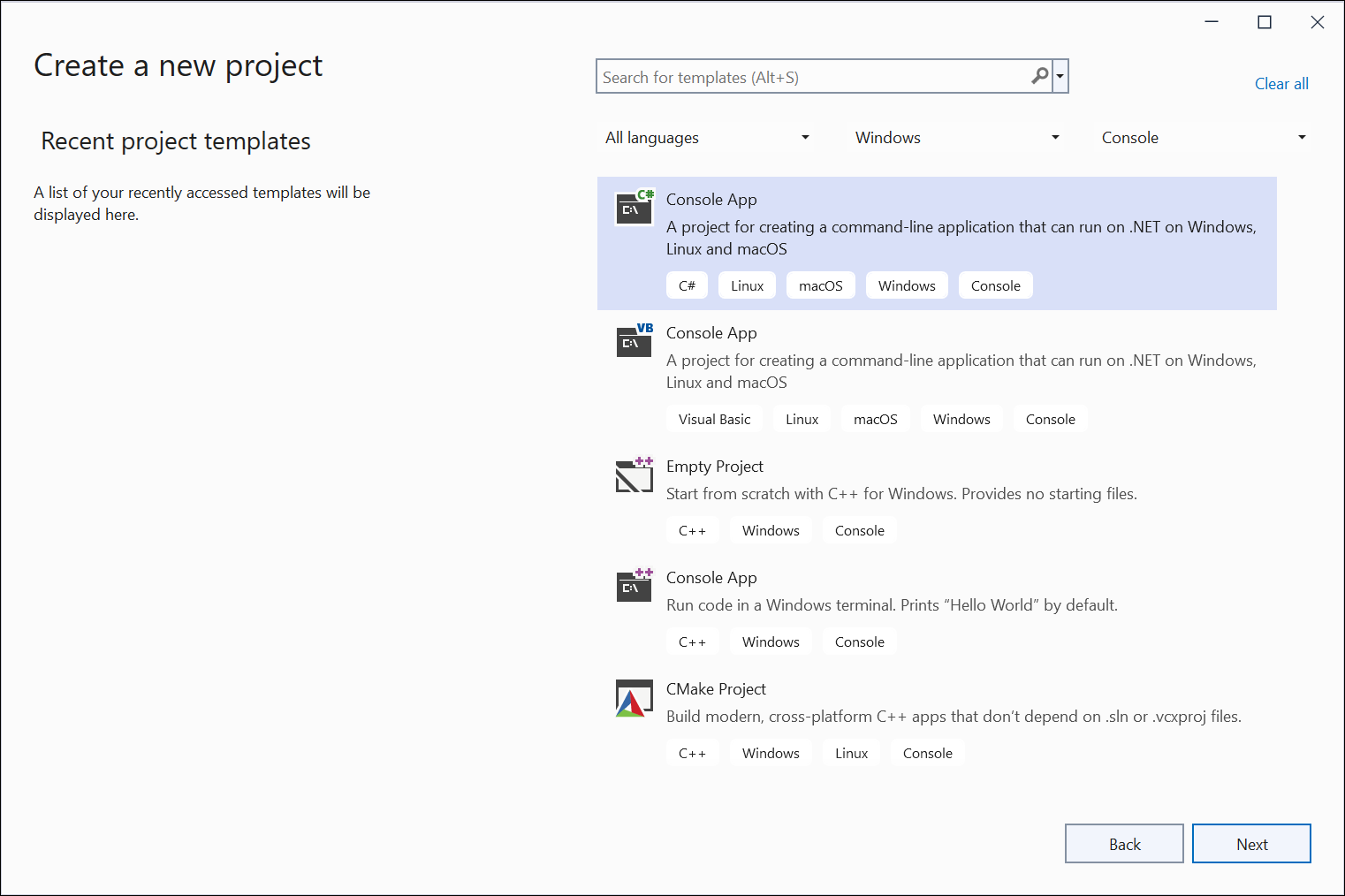Focus the Search for templates field
The width and height of the screenshot is (1345, 896).
click(x=813, y=78)
